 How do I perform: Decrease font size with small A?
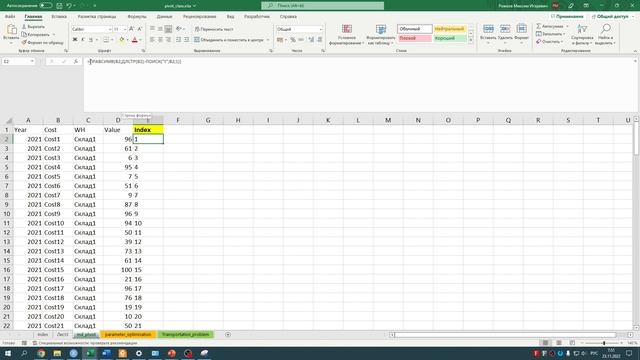[x=140, y=29]
